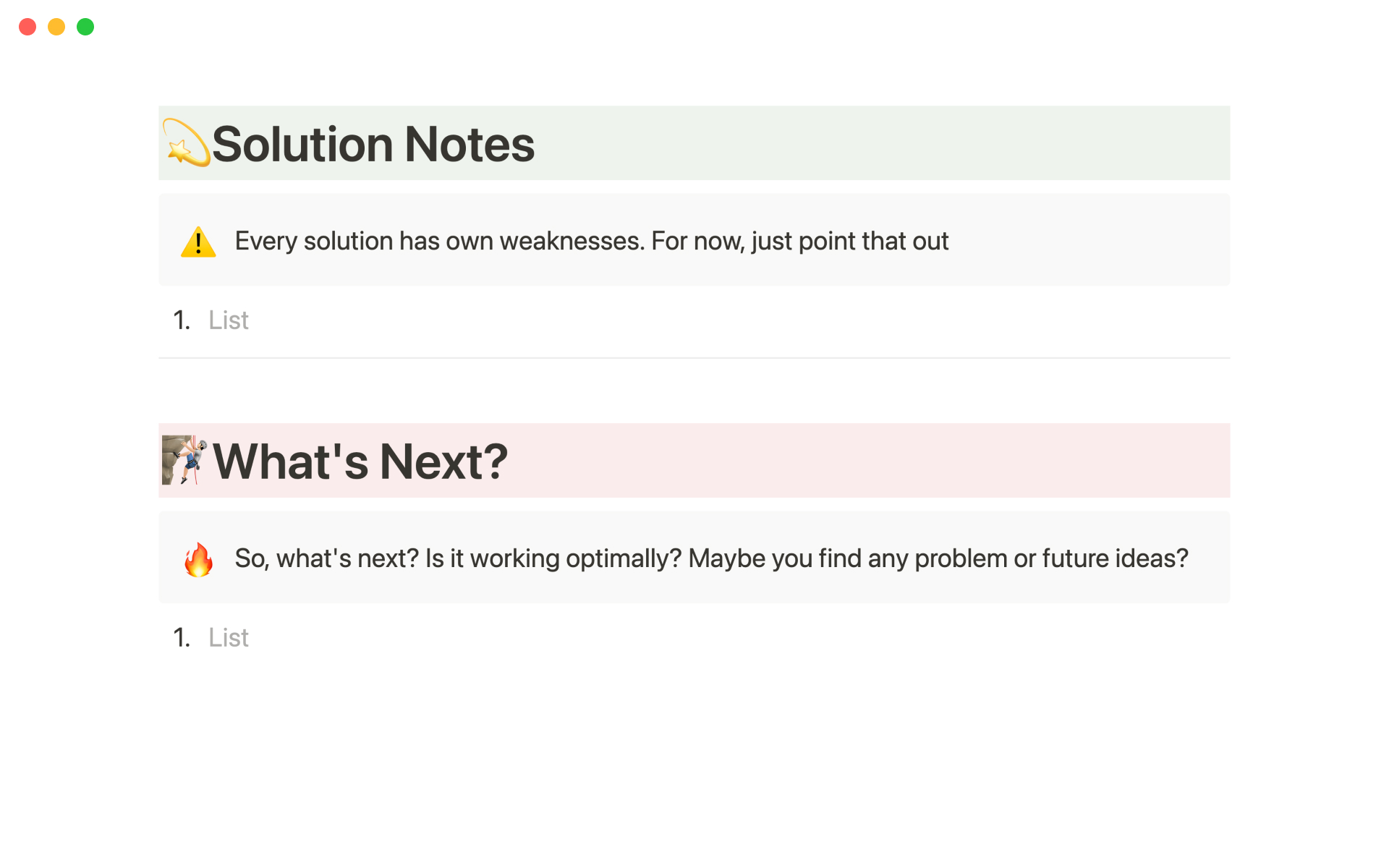Screen dimensions: 1389x868
Task: Click empty green area of Solution Notes heading
Action: point(868,143)
